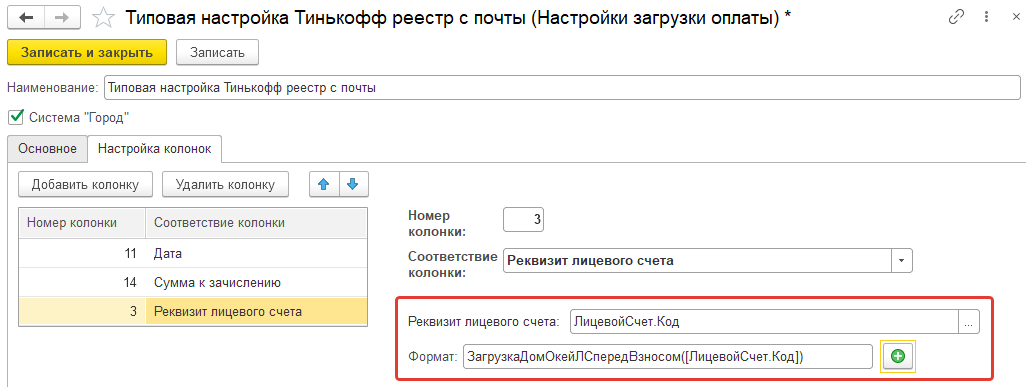This screenshot has height=387, width=1026.
Task: Click the Номер колонки table header
Action: [x=82, y=223]
